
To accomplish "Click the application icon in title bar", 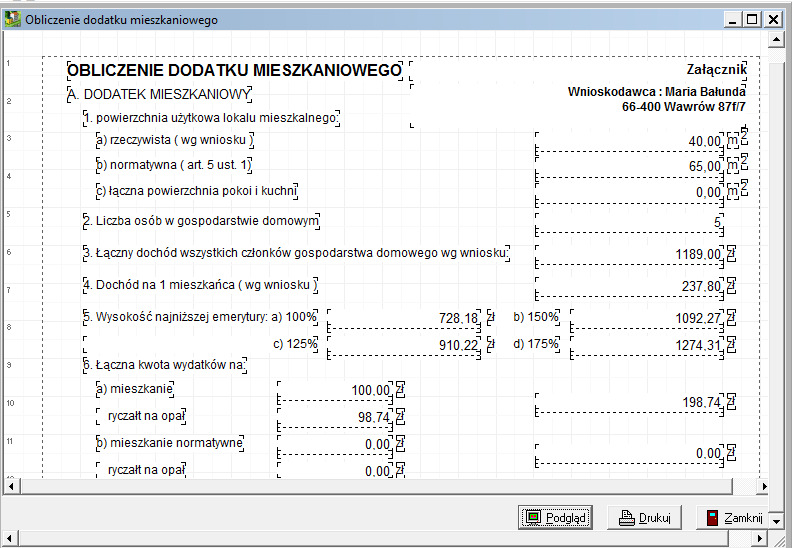I will (12, 20).
